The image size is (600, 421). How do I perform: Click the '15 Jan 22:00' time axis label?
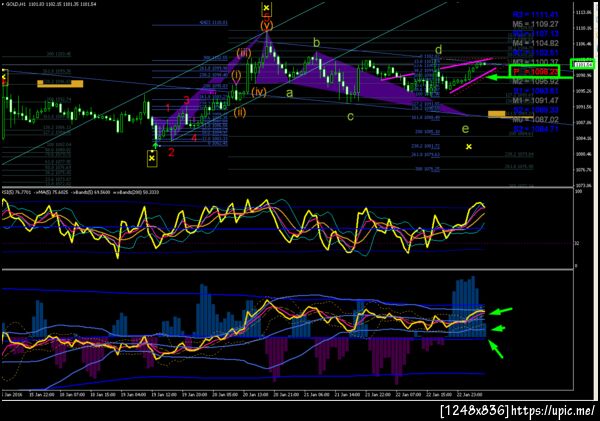point(42,394)
